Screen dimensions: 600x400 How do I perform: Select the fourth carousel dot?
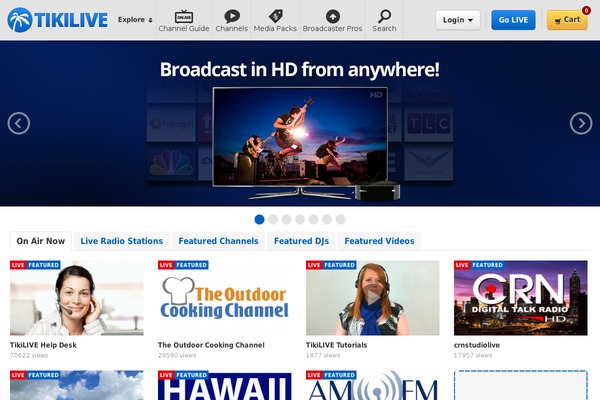(x=300, y=219)
